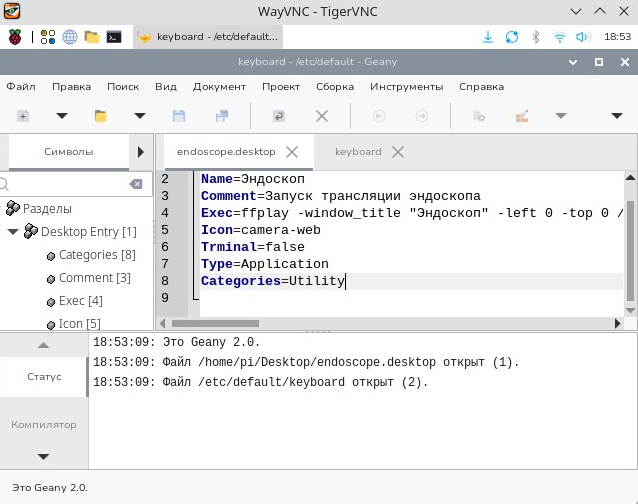
Task: Launch the web browser from the panel
Action: point(70,37)
